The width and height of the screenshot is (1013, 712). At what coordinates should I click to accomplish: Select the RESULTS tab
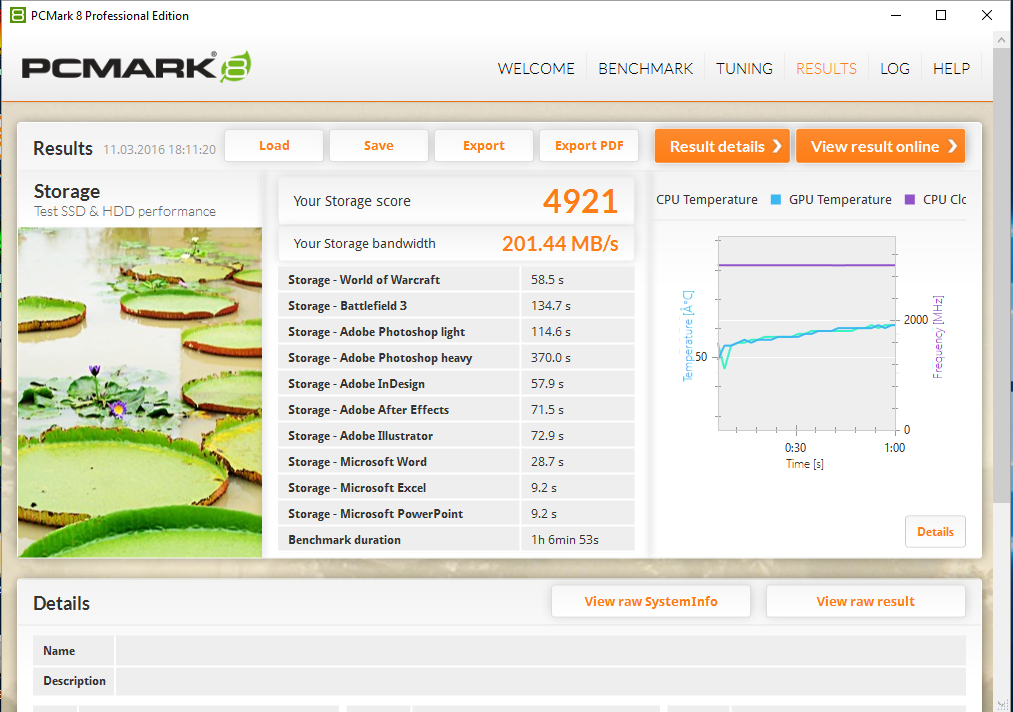(x=826, y=68)
